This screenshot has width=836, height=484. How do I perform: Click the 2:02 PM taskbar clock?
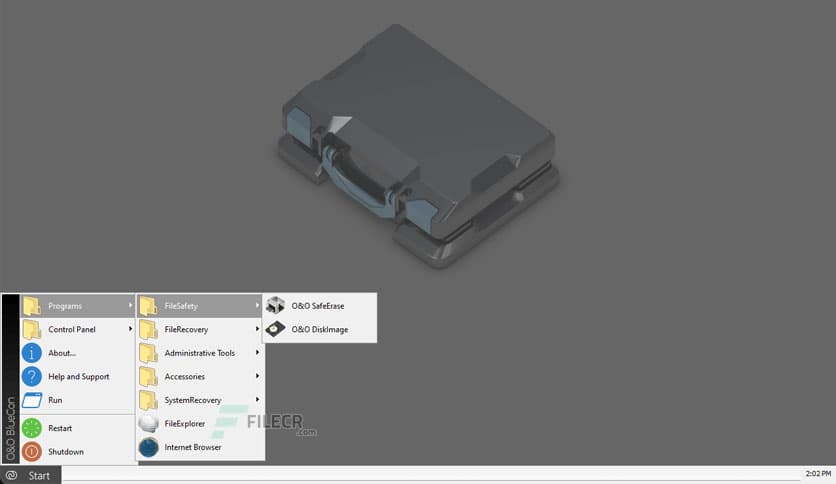[818, 473]
